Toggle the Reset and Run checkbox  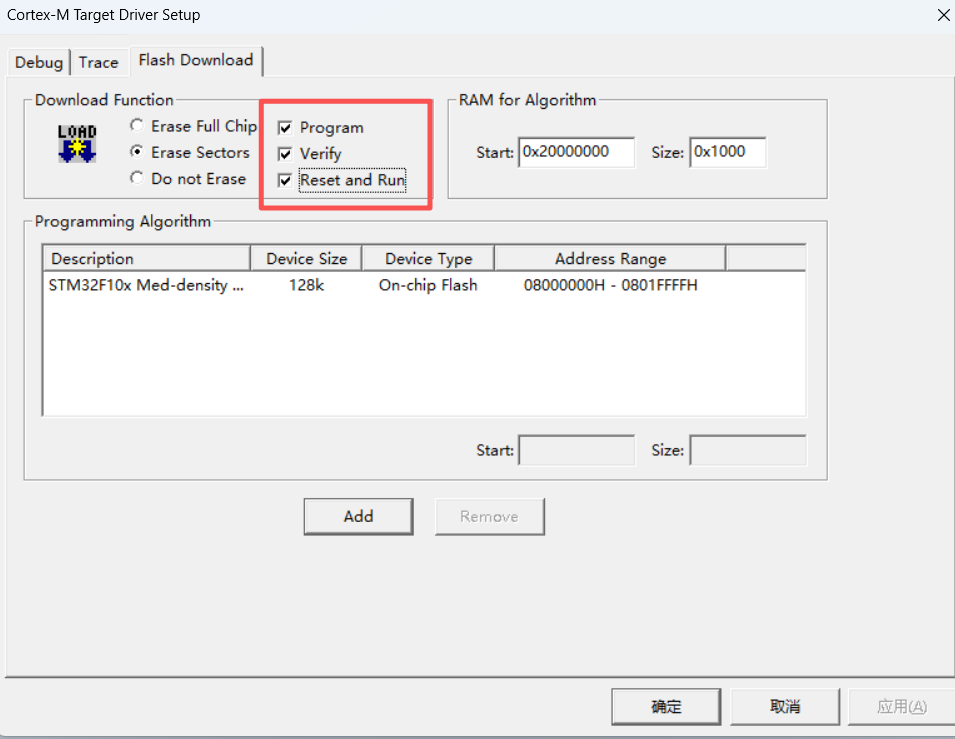pyautogui.click(x=342, y=180)
